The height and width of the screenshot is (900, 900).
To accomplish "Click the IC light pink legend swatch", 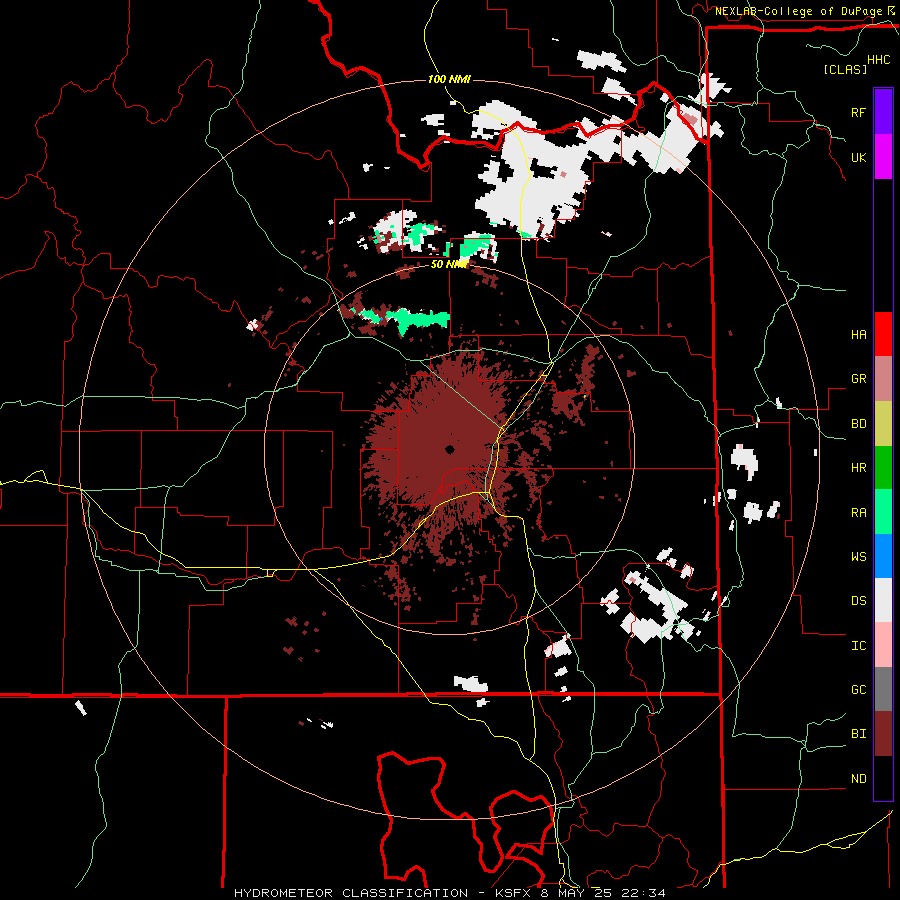I will click(883, 645).
